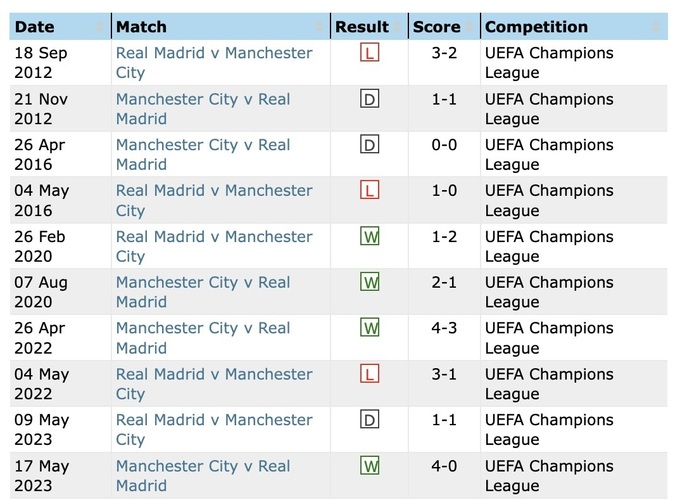The height and width of the screenshot is (500, 680).
Task: Click the win icon for 26 Feb 2020
Action: pyautogui.click(x=370, y=237)
